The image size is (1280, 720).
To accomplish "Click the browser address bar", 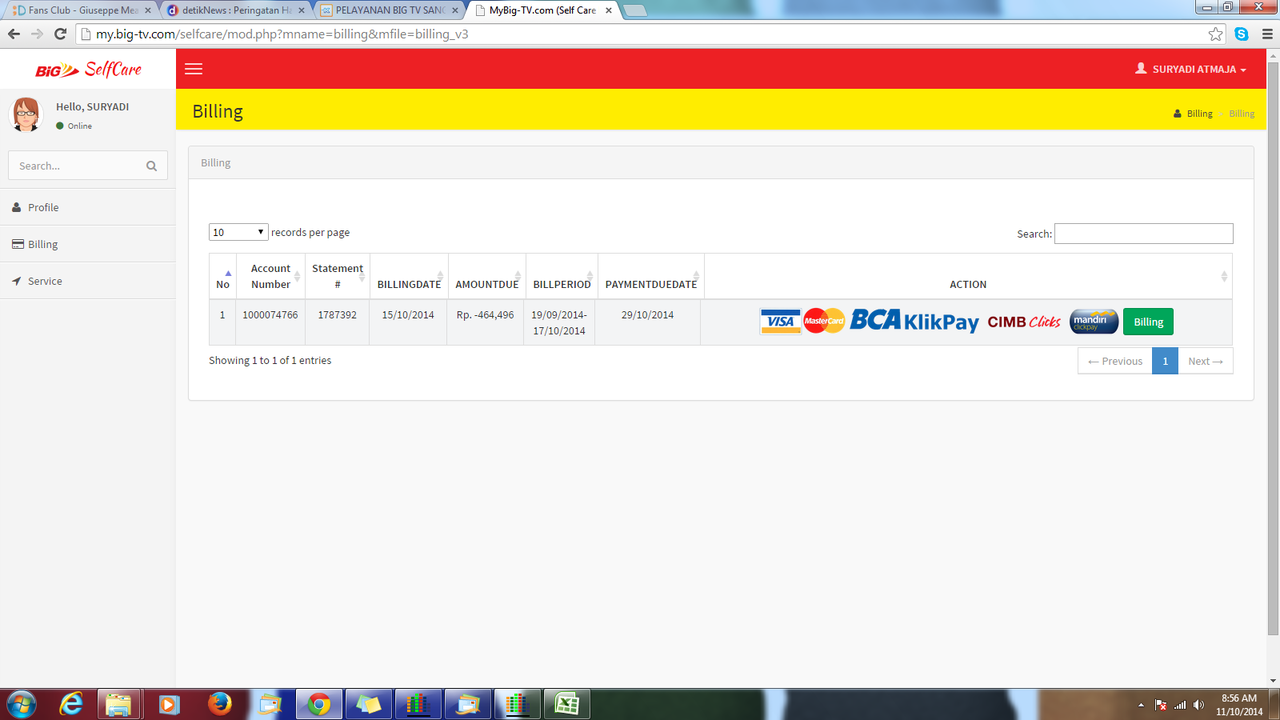I will click(640, 34).
